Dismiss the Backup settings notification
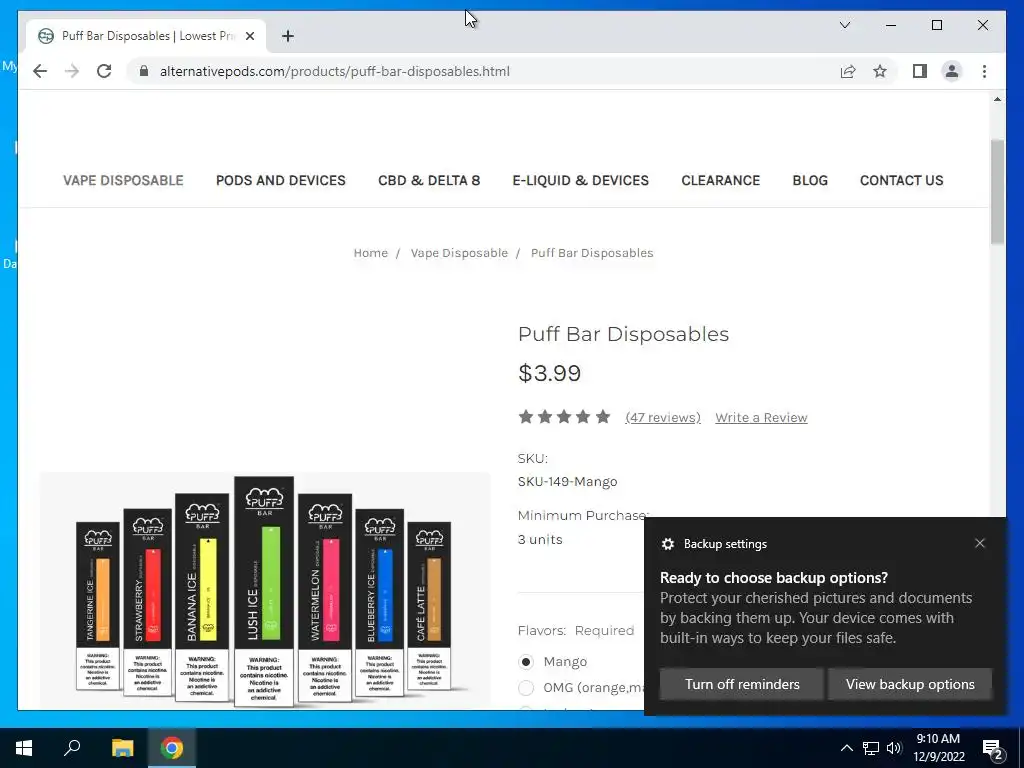Screen dimensions: 1024x768 980,543
